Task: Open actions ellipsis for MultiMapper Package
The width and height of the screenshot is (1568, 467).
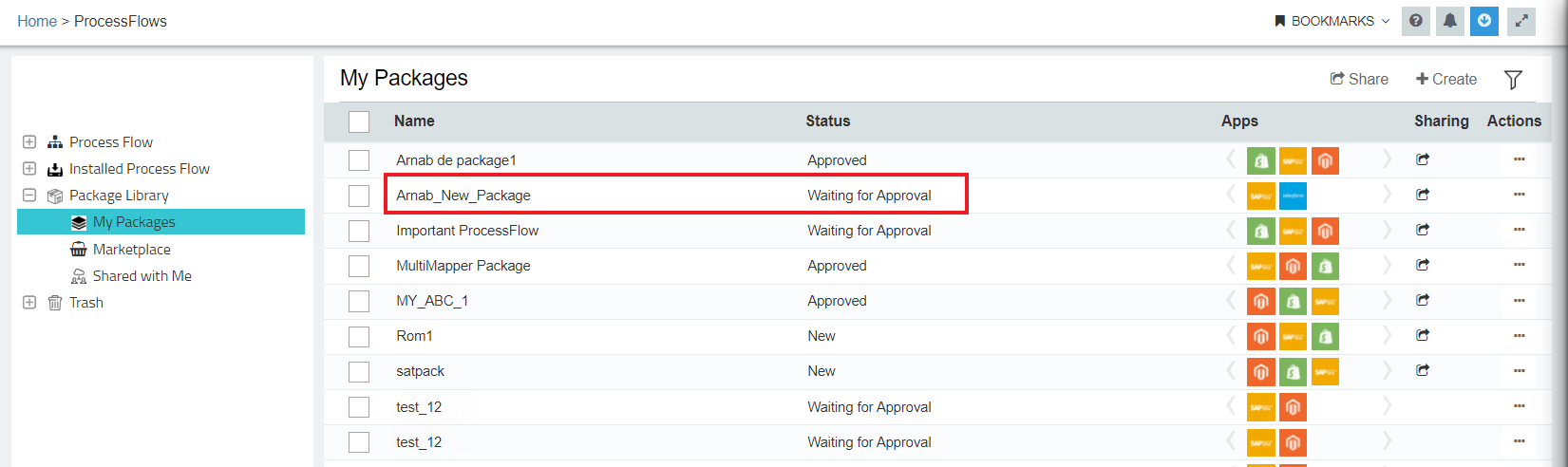Action: (1520, 265)
